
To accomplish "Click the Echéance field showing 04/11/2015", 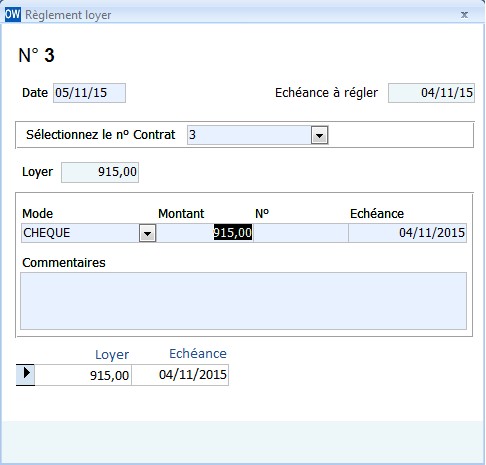I will pyautogui.click(x=407, y=233).
